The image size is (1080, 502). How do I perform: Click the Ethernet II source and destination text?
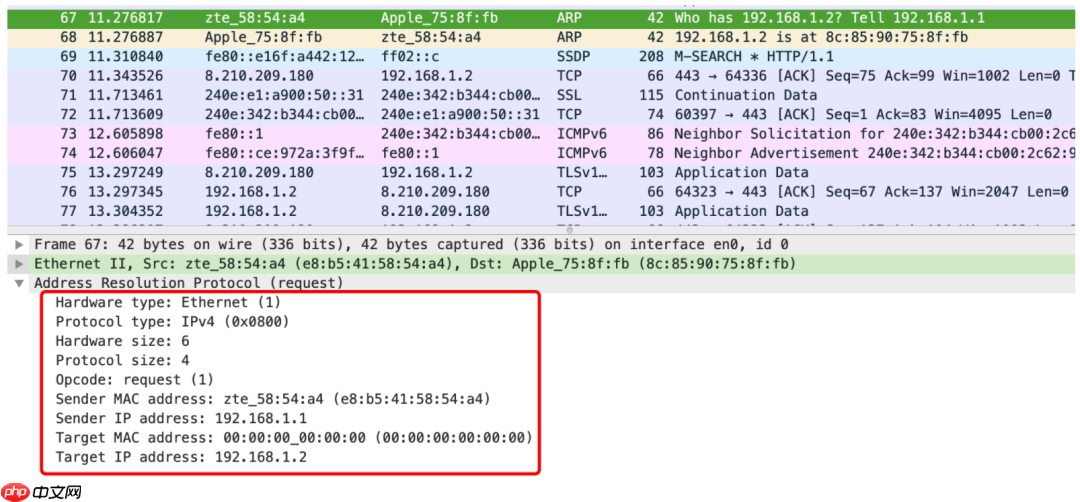tap(415, 264)
